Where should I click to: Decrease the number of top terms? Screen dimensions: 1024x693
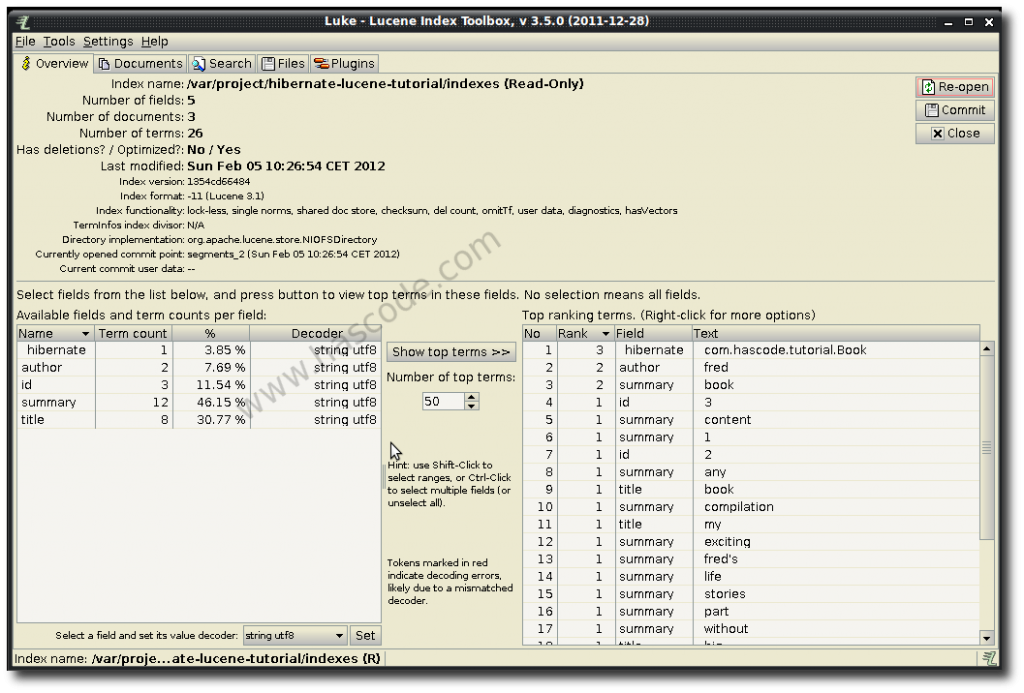pos(472,405)
